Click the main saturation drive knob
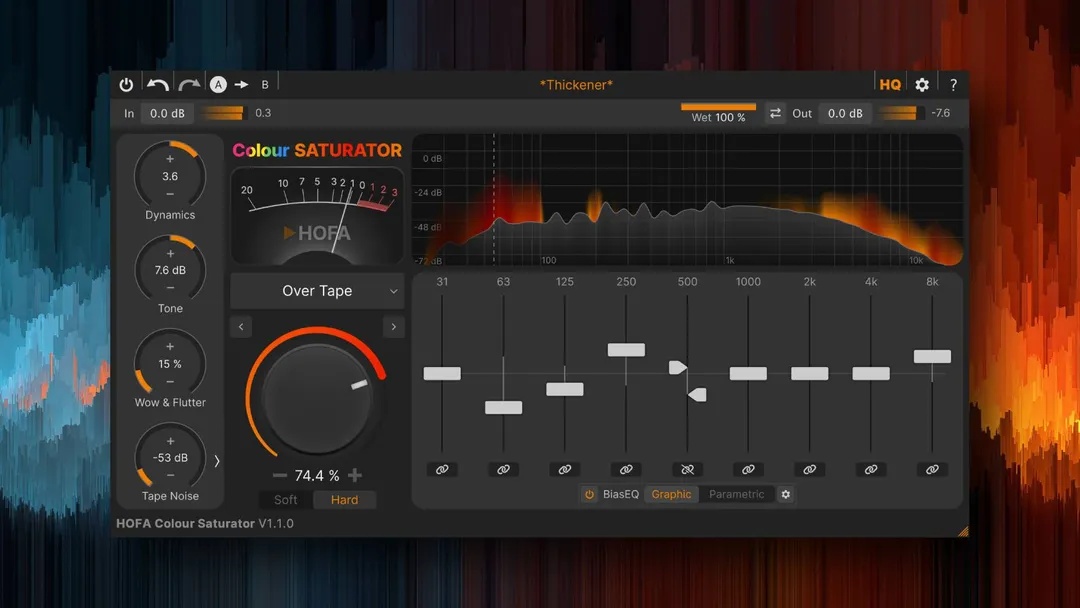1080x608 pixels. tap(316, 397)
